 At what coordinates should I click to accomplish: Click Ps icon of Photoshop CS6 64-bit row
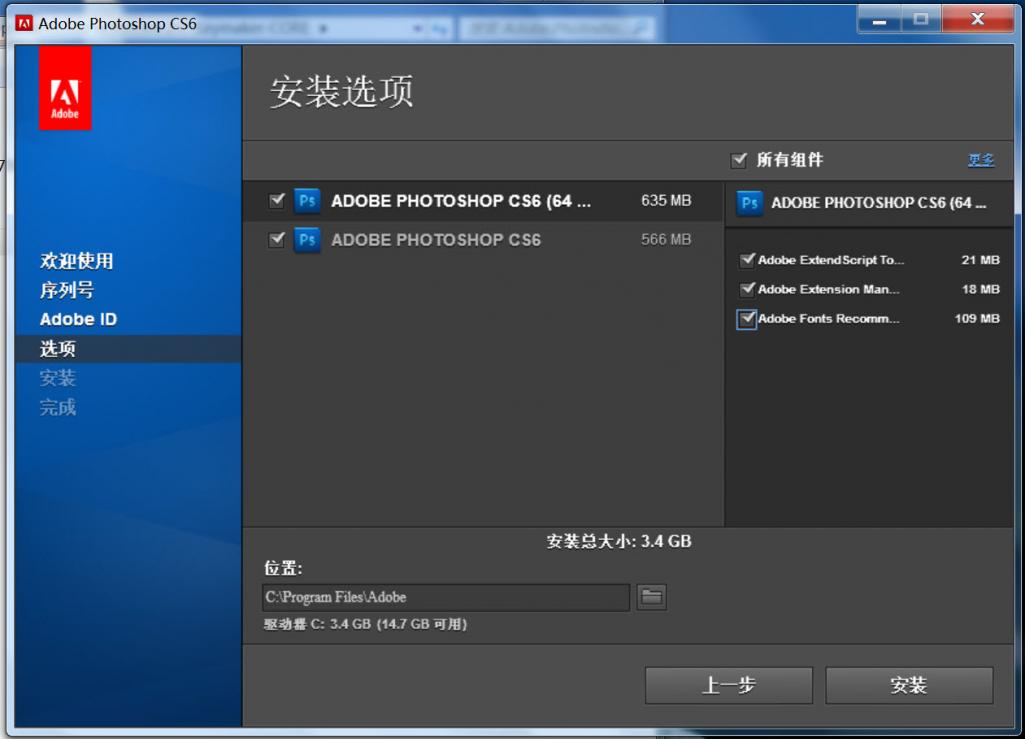coord(307,201)
